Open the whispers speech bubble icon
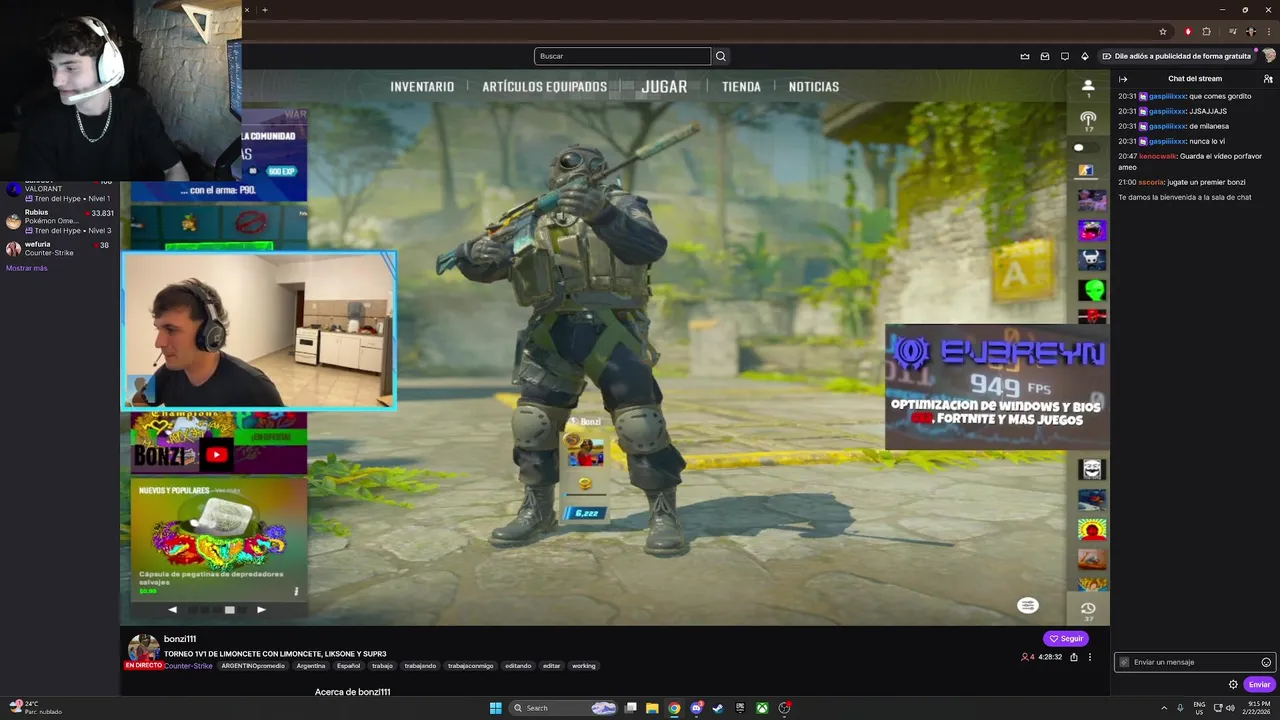The width and height of the screenshot is (1280, 720). click(x=1065, y=56)
